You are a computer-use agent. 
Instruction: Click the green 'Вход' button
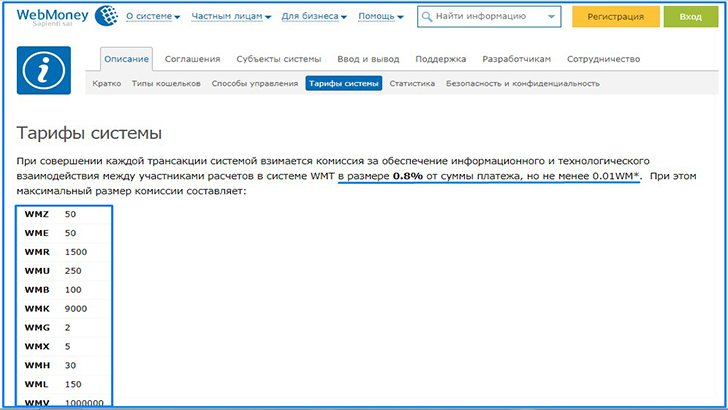[x=690, y=17]
